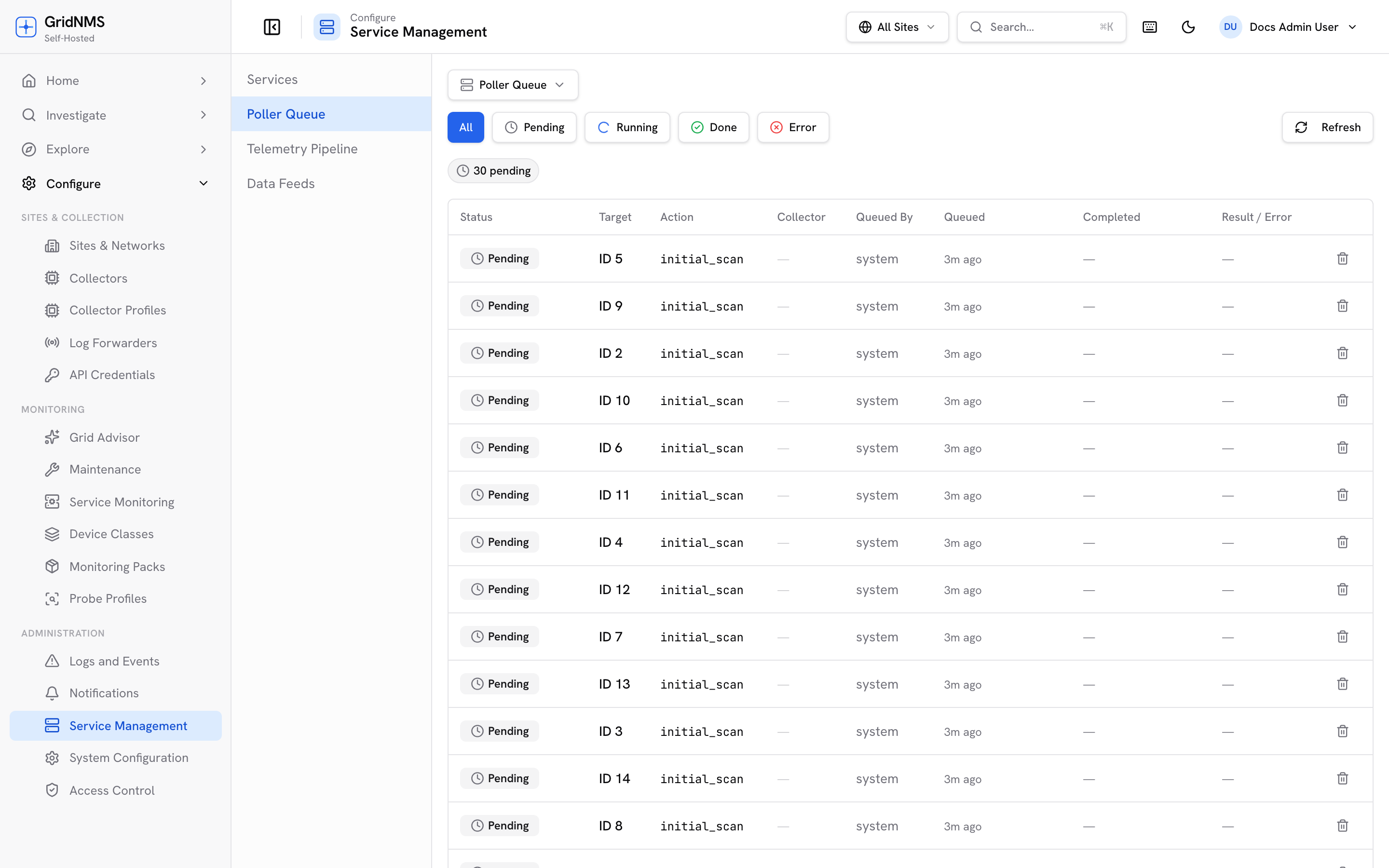Image resolution: width=1389 pixels, height=868 pixels.
Task: Click initial_scan action in ID 9 row
Action: click(701, 307)
